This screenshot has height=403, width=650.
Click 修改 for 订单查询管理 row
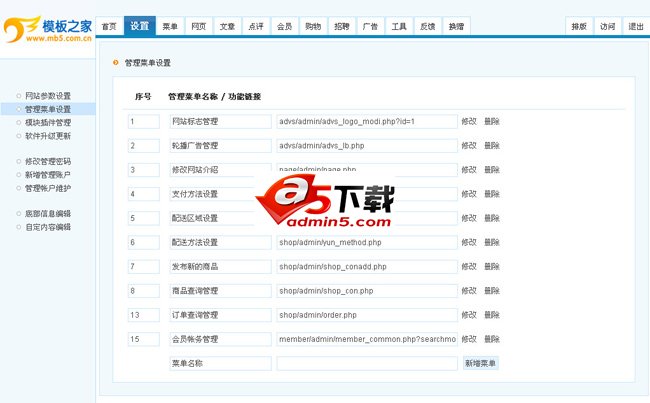(469, 315)
